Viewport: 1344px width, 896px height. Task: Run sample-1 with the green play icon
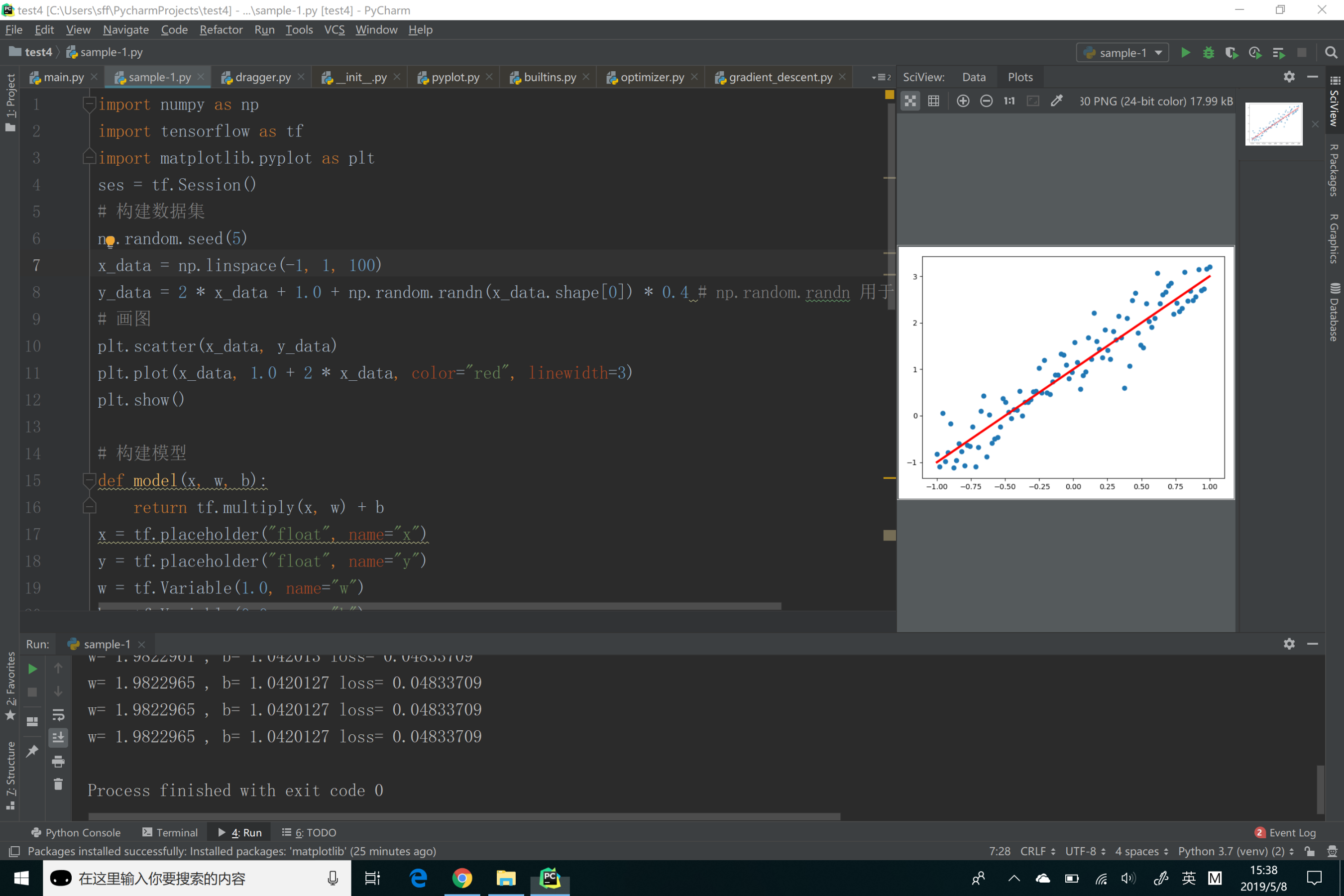point(1186,53)
